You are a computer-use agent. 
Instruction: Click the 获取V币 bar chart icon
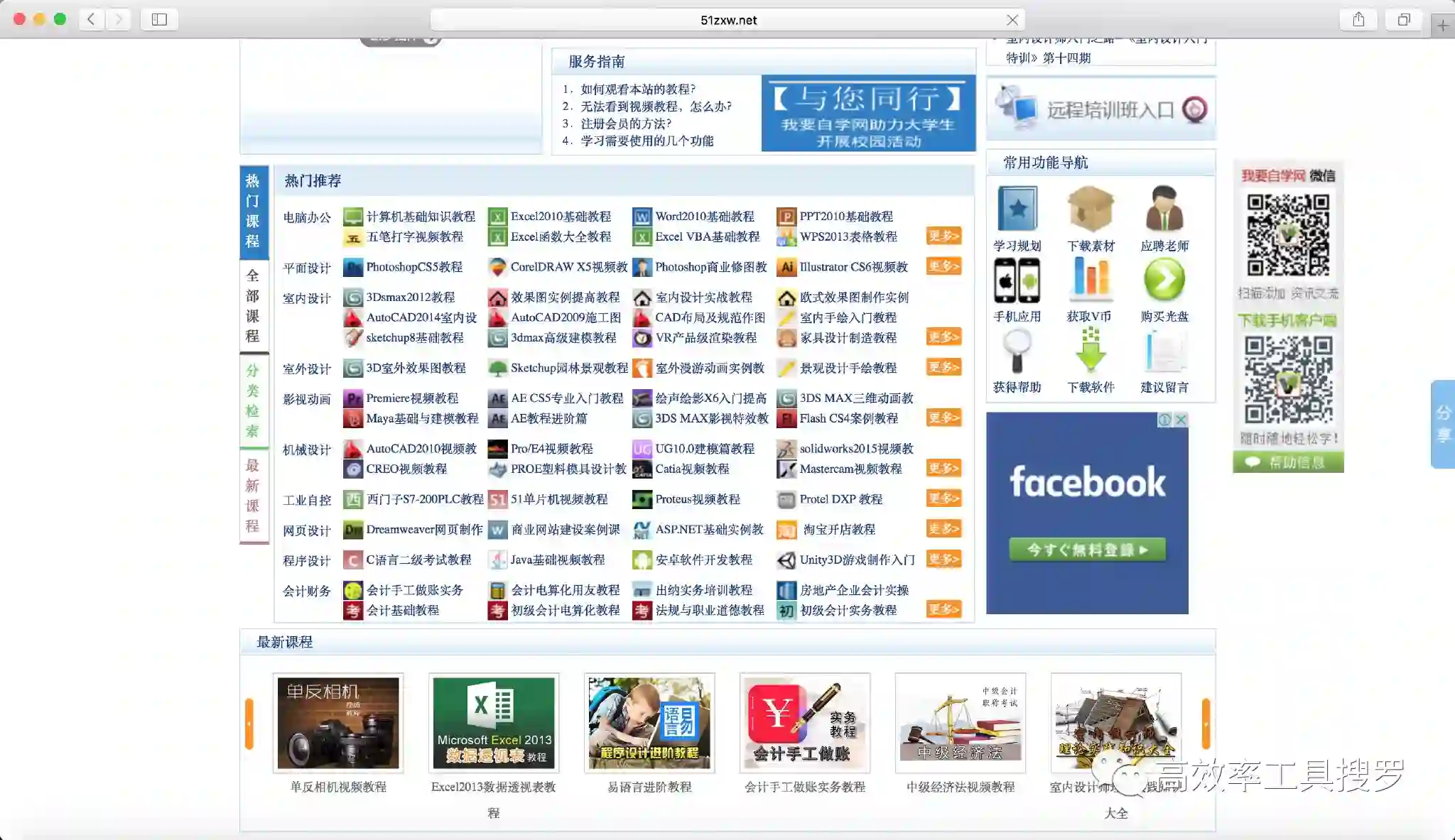tap(1091, 278)
